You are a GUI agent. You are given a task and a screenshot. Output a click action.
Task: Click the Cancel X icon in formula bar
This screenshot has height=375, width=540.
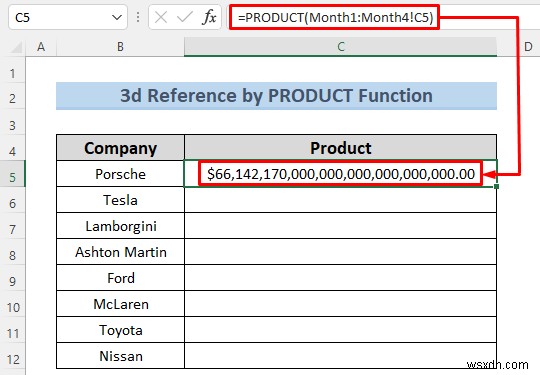click(161, 17)
